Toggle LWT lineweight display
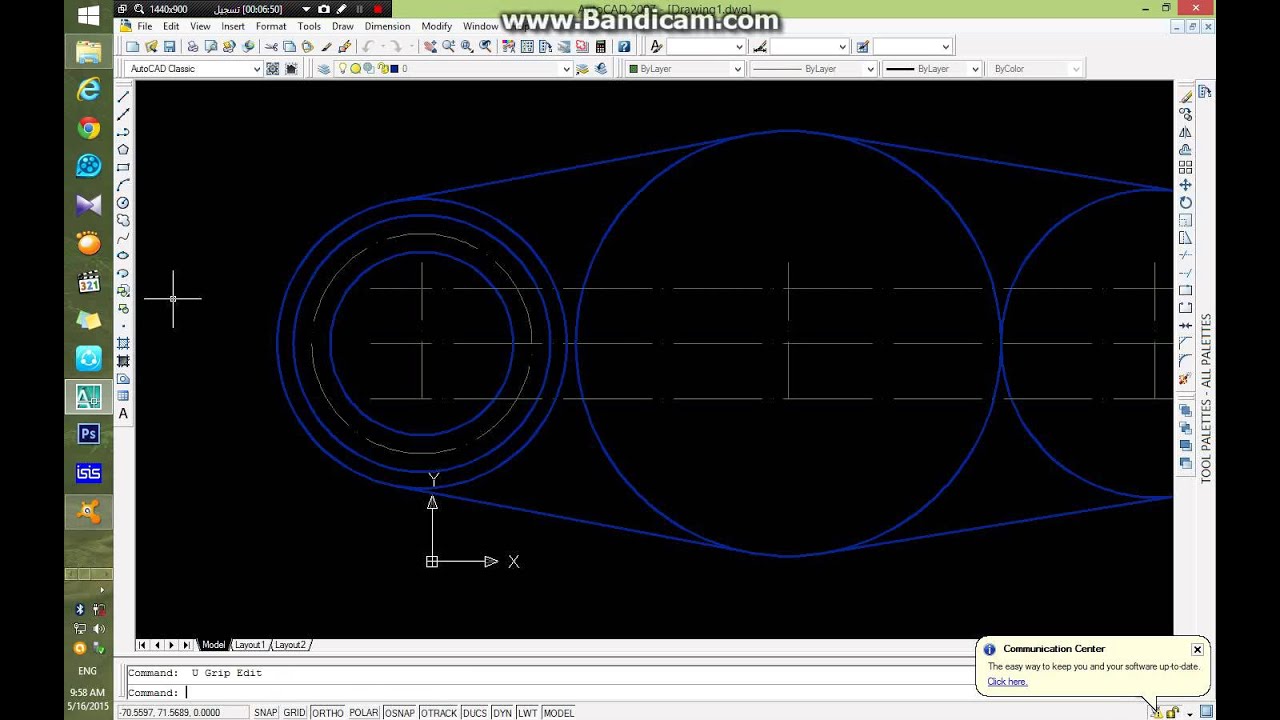This screenshot has height=720, width=1280. [x=527, y=713]
